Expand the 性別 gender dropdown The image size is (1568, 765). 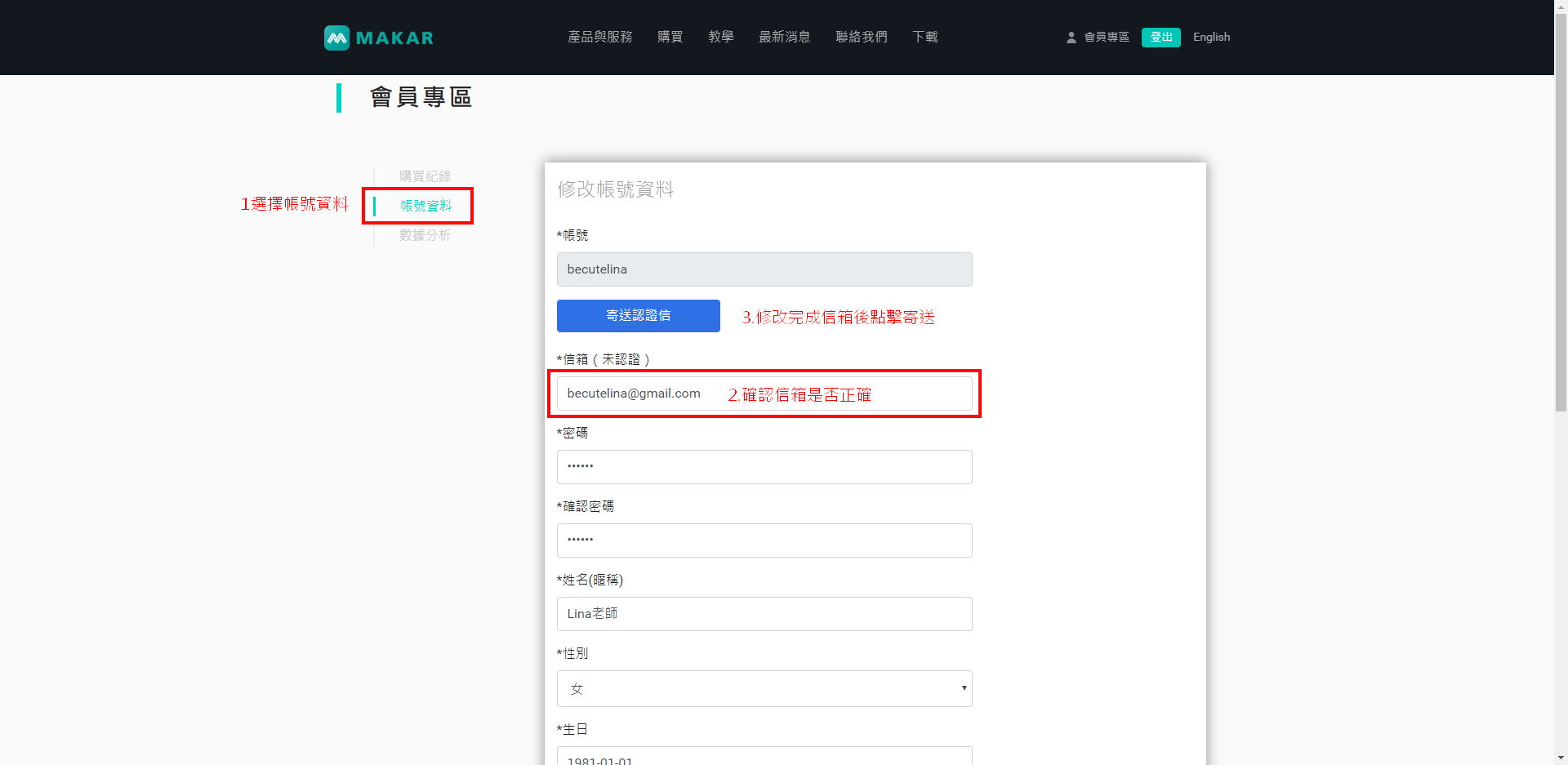[x=764, y=689]
